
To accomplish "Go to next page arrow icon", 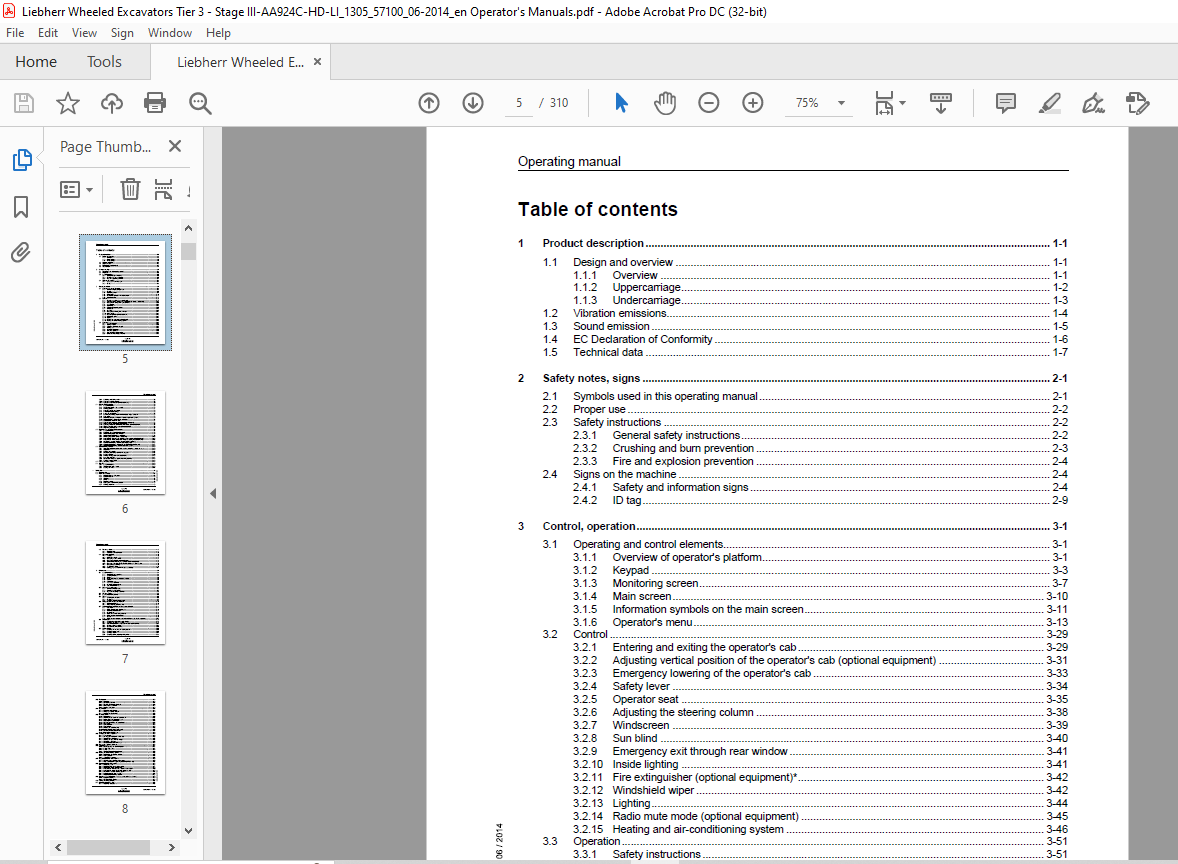I will [x=473, y=103].
